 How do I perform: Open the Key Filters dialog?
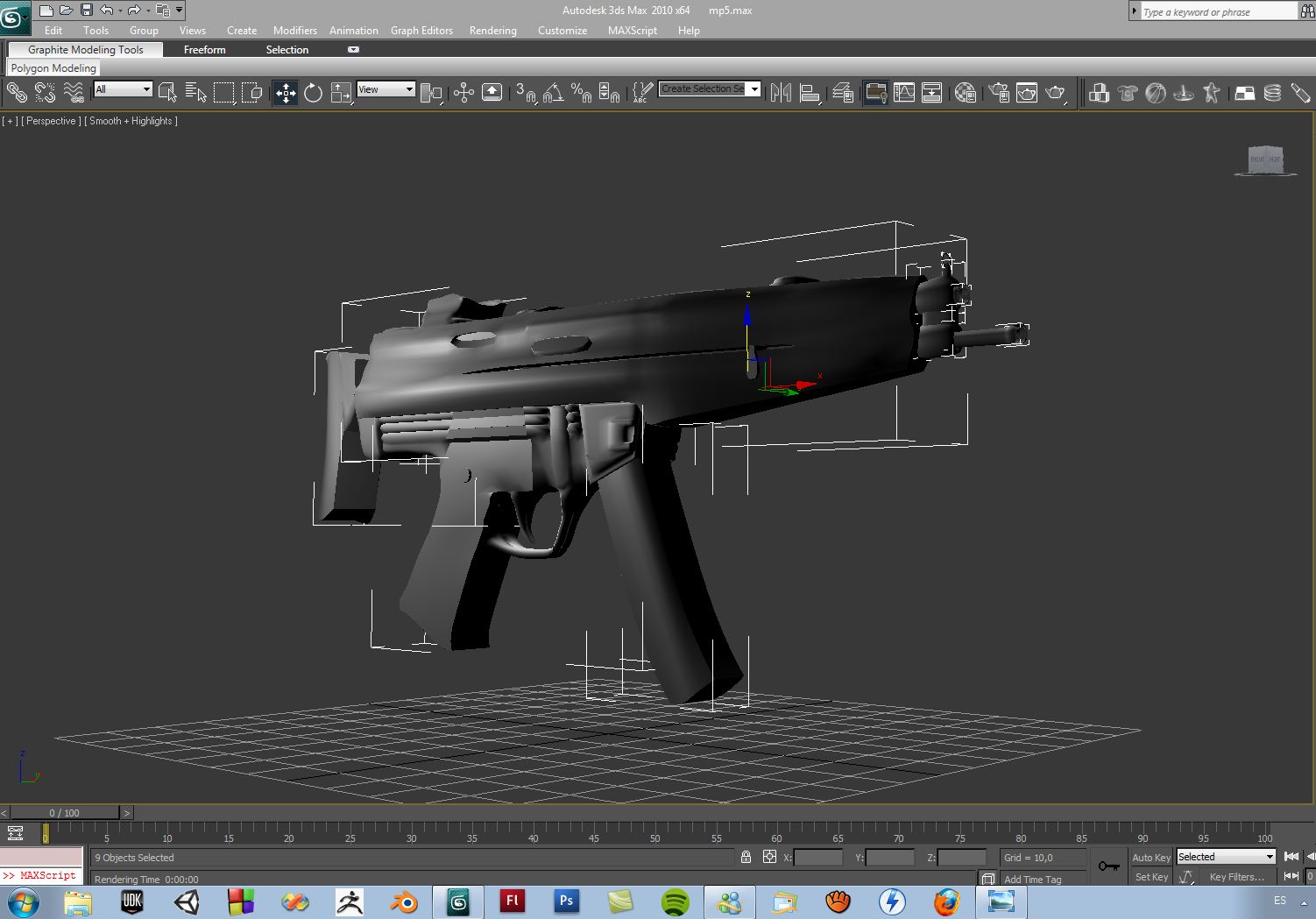click(1236, 876)
